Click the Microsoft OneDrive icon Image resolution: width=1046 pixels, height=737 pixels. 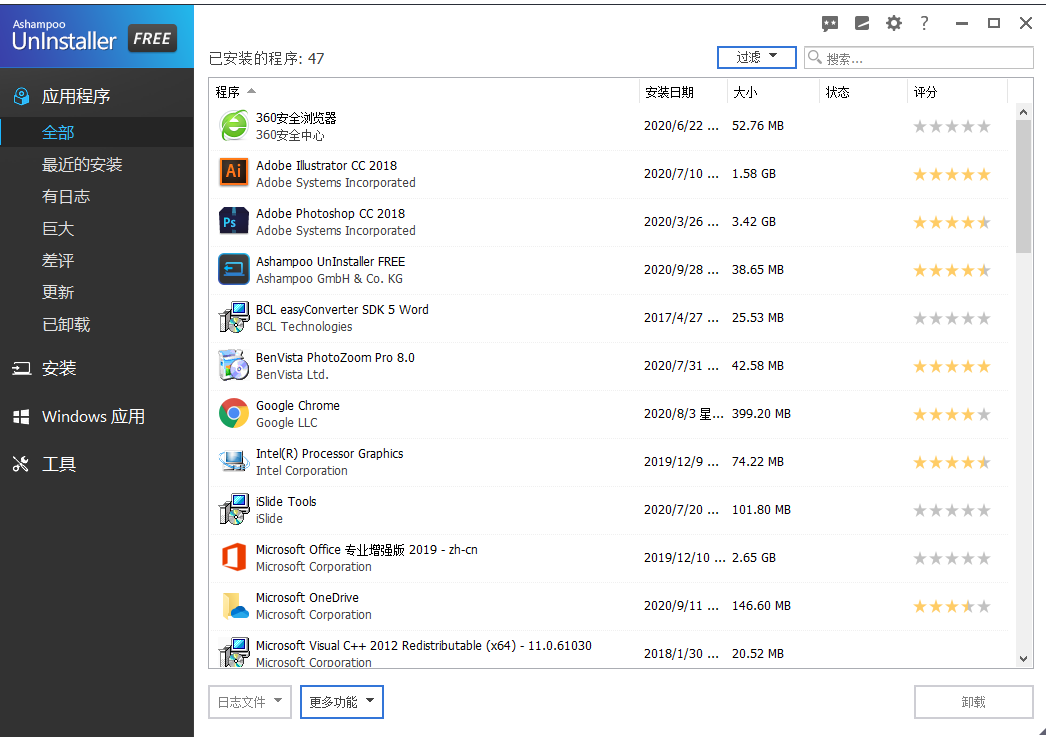tap(234, 606)
